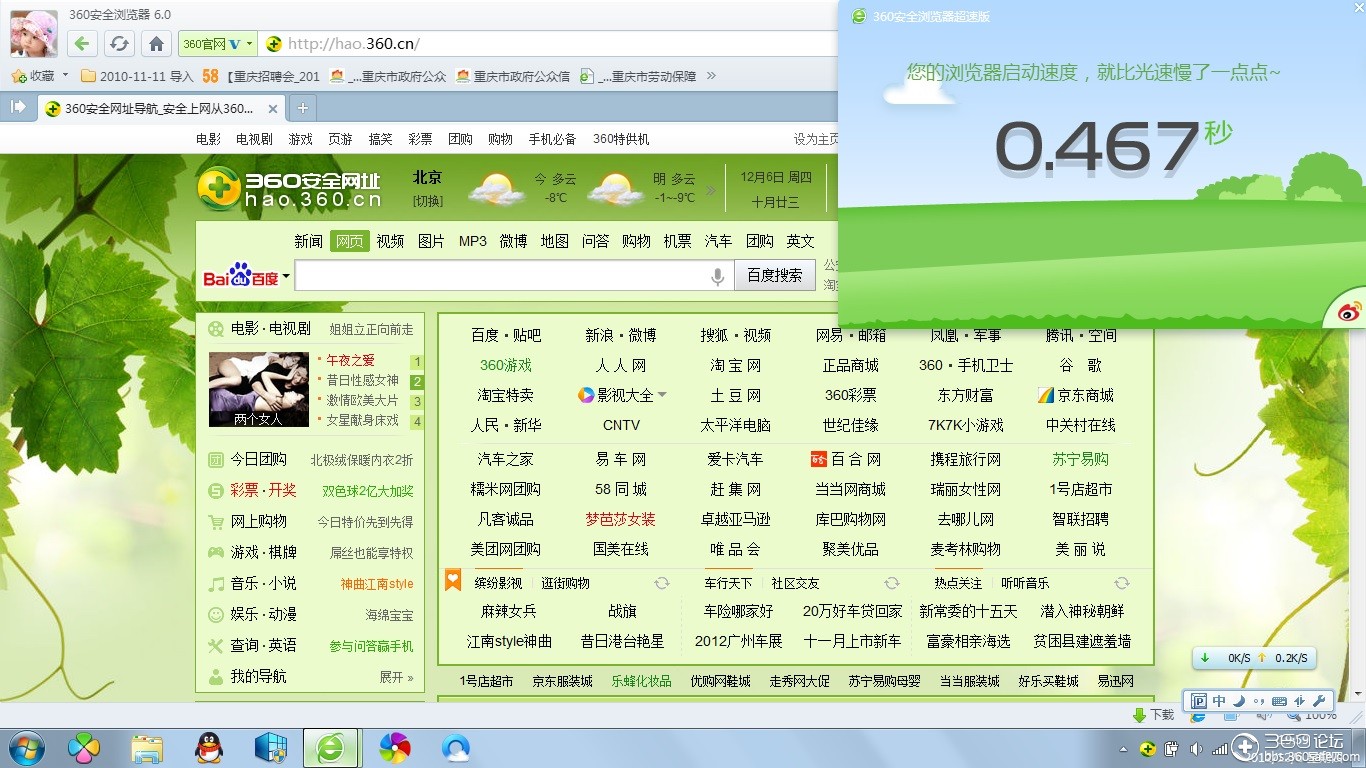Image resolution: width=1366 pixels, height=768 pixels.
Task: Switch to the 逛街购物 section tab
Action: (x=565, y=583)
